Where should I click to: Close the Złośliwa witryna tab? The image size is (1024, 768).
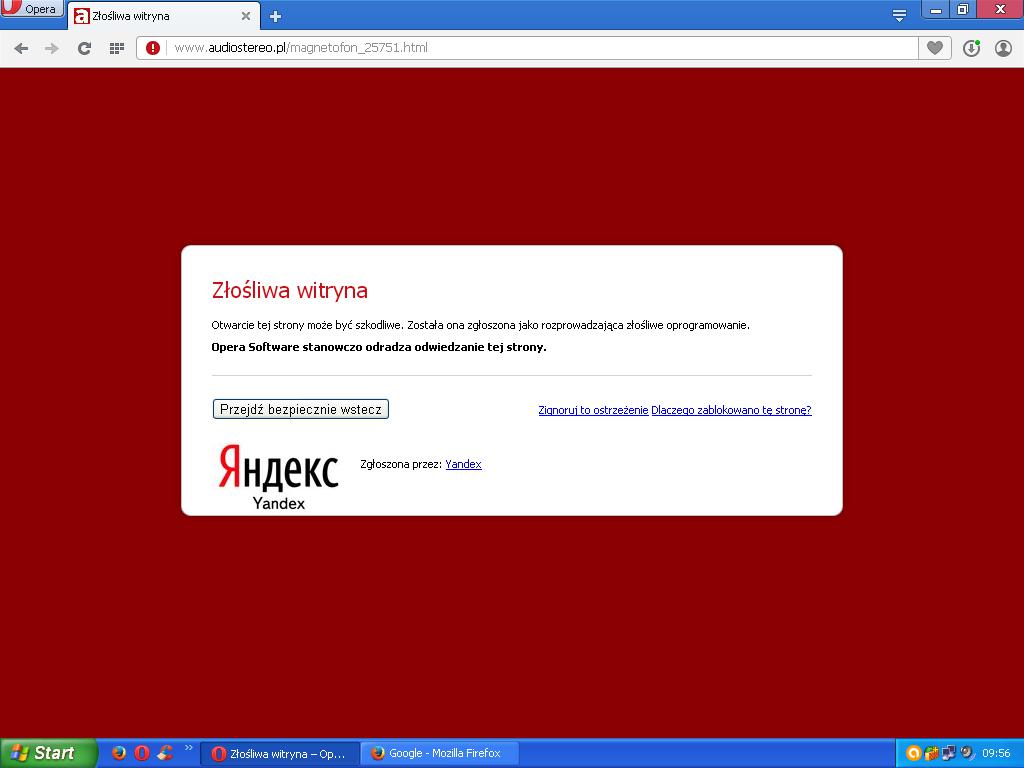[x=246, y=16]
